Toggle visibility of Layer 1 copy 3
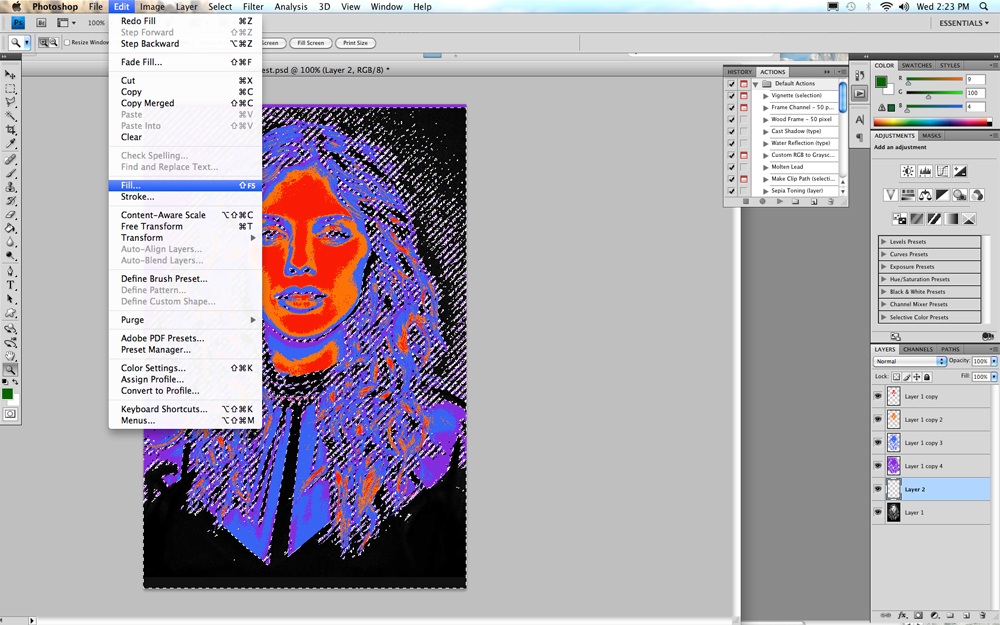This screenshot has width=1000, height=625. [x=878, y=443]
